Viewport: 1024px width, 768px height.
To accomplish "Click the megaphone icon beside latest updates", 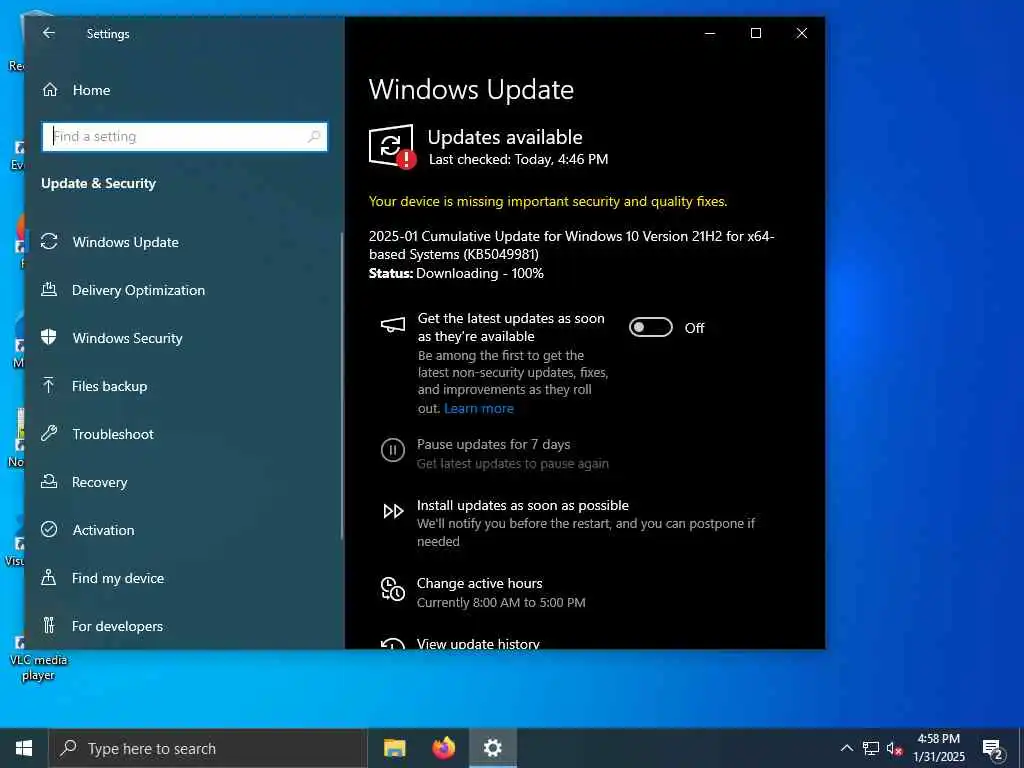I will tap(392, 325).
